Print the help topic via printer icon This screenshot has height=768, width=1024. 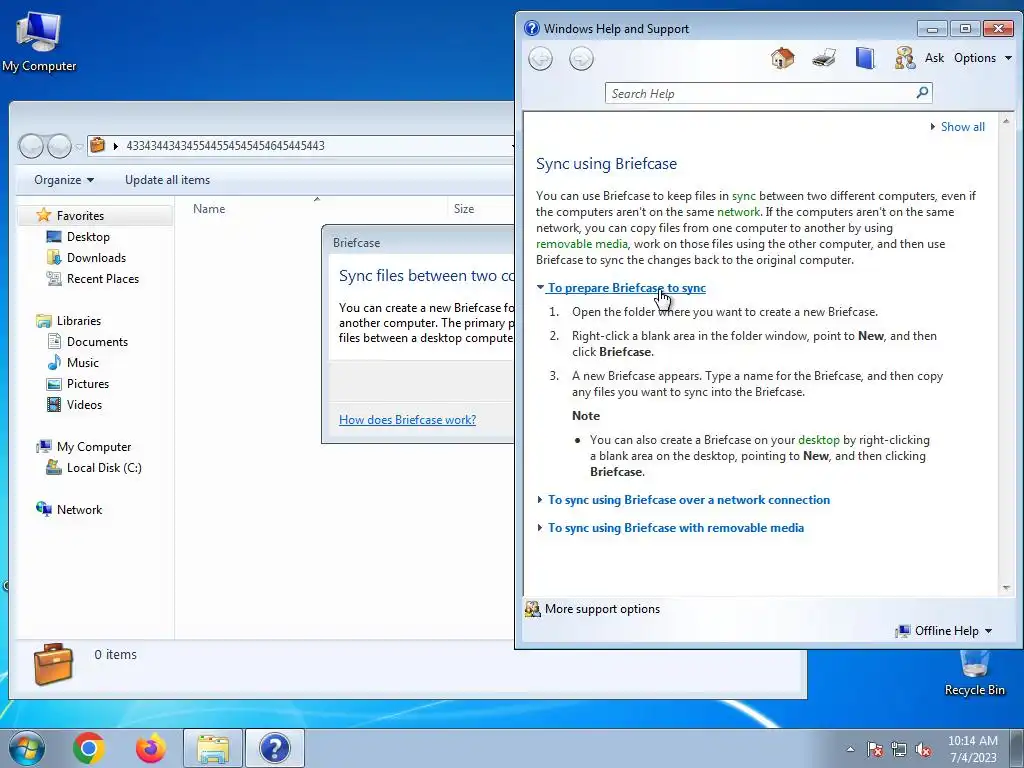tap(824, 58)
